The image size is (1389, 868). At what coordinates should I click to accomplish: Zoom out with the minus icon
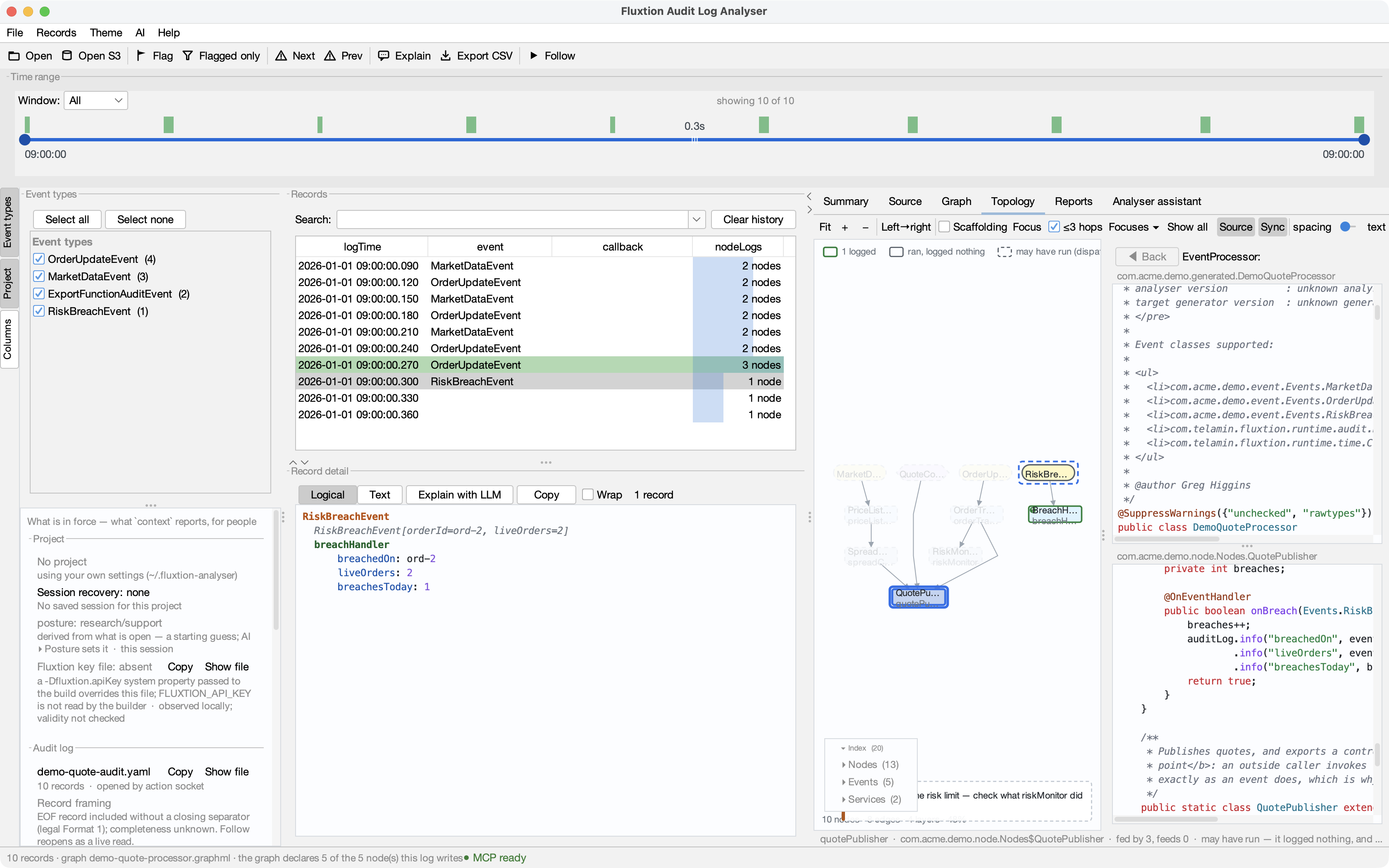pos(866,227)
